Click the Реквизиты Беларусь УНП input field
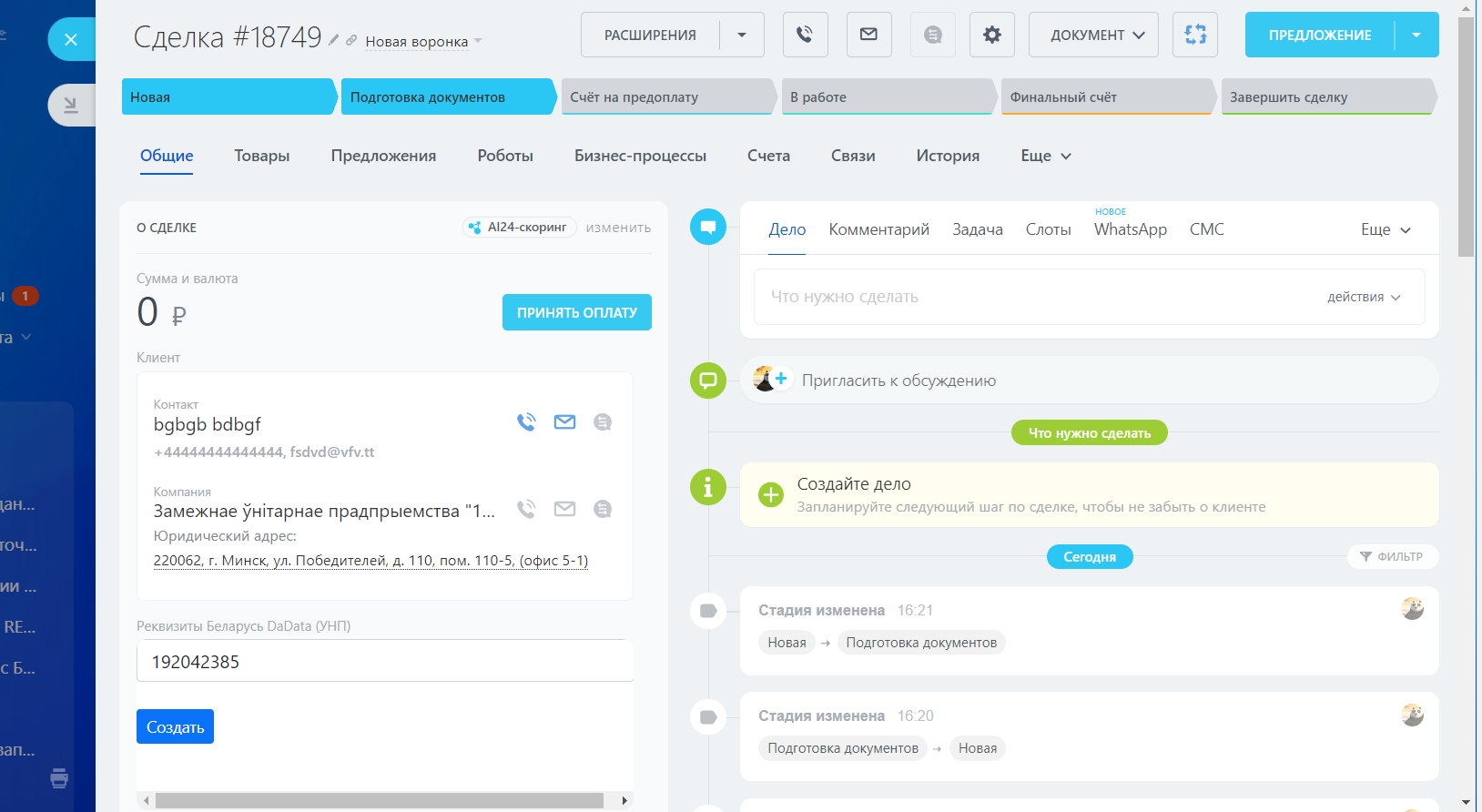Viewport: 1482px width, 812px height. (385, 662)
